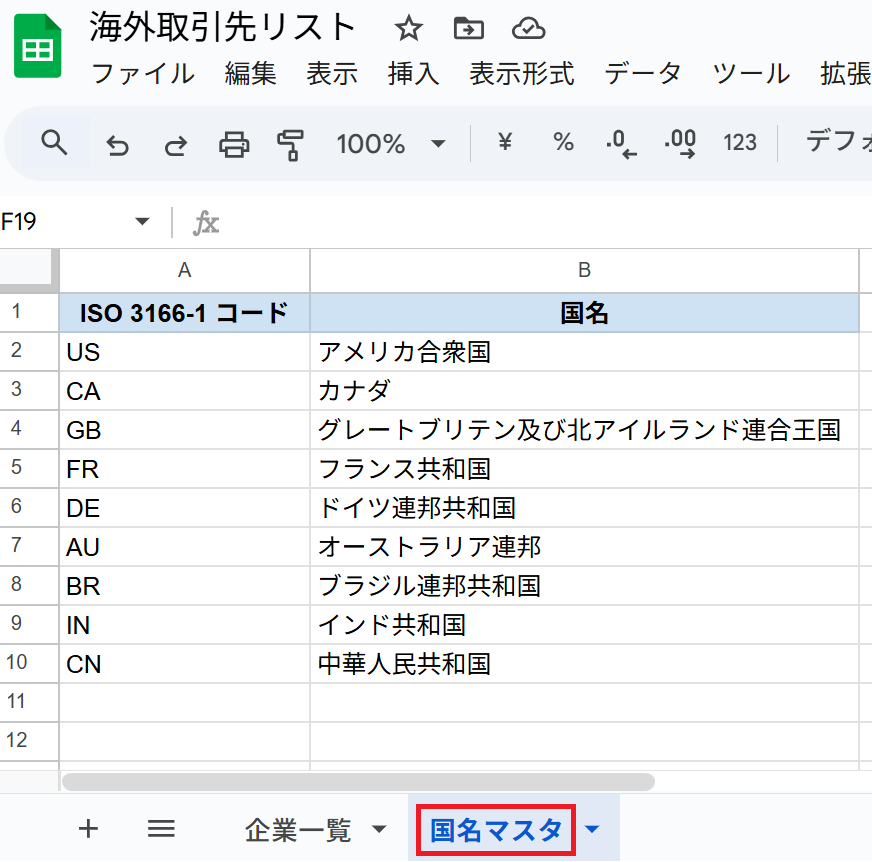Select cell containing アメリカ合衆国

point(584,352)
